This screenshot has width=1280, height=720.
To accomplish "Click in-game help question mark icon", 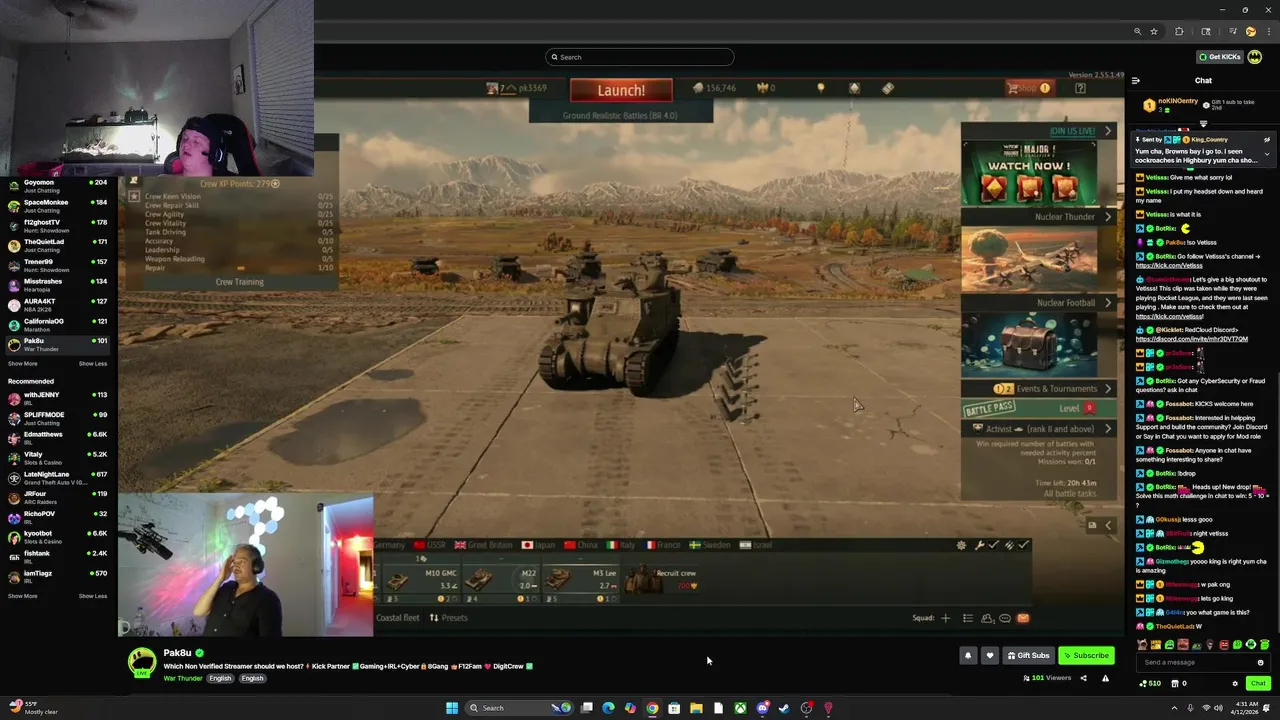I will click(1080, 89).
